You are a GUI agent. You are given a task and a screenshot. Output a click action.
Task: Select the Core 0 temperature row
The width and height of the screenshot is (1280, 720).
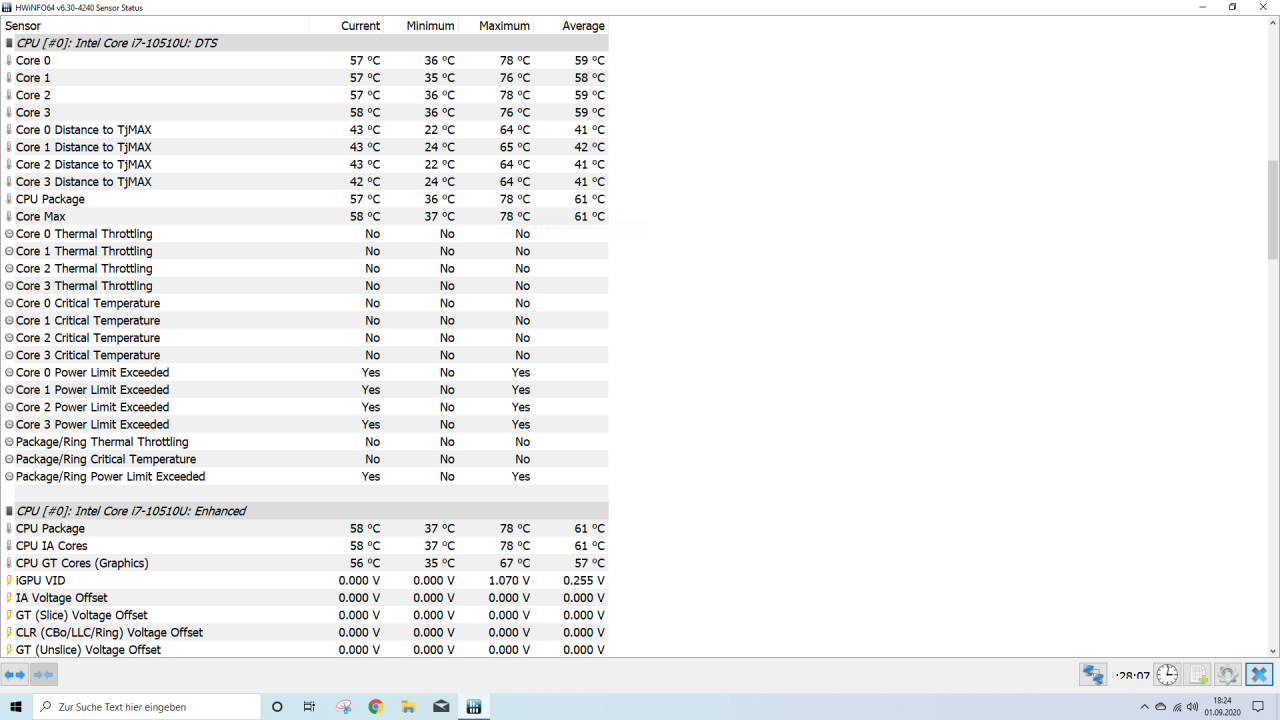(x=304, y=61)
